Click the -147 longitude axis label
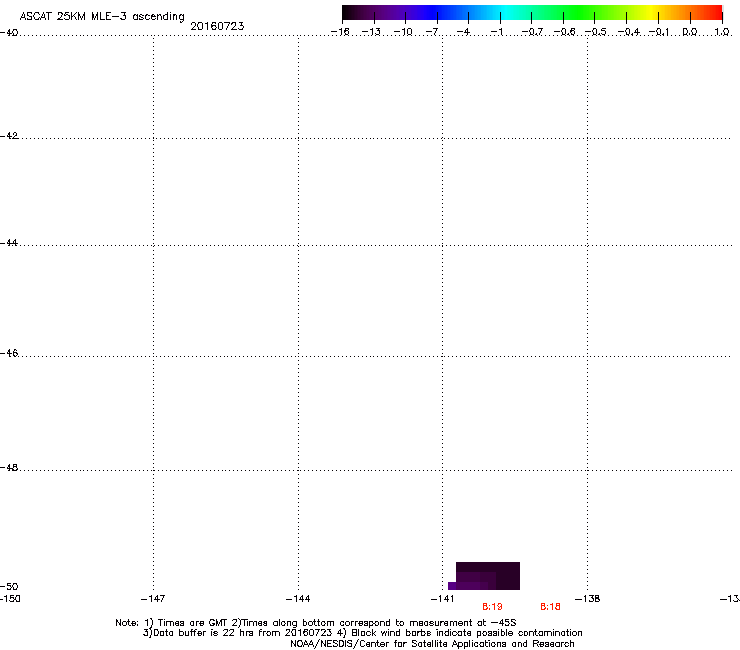 153,599
